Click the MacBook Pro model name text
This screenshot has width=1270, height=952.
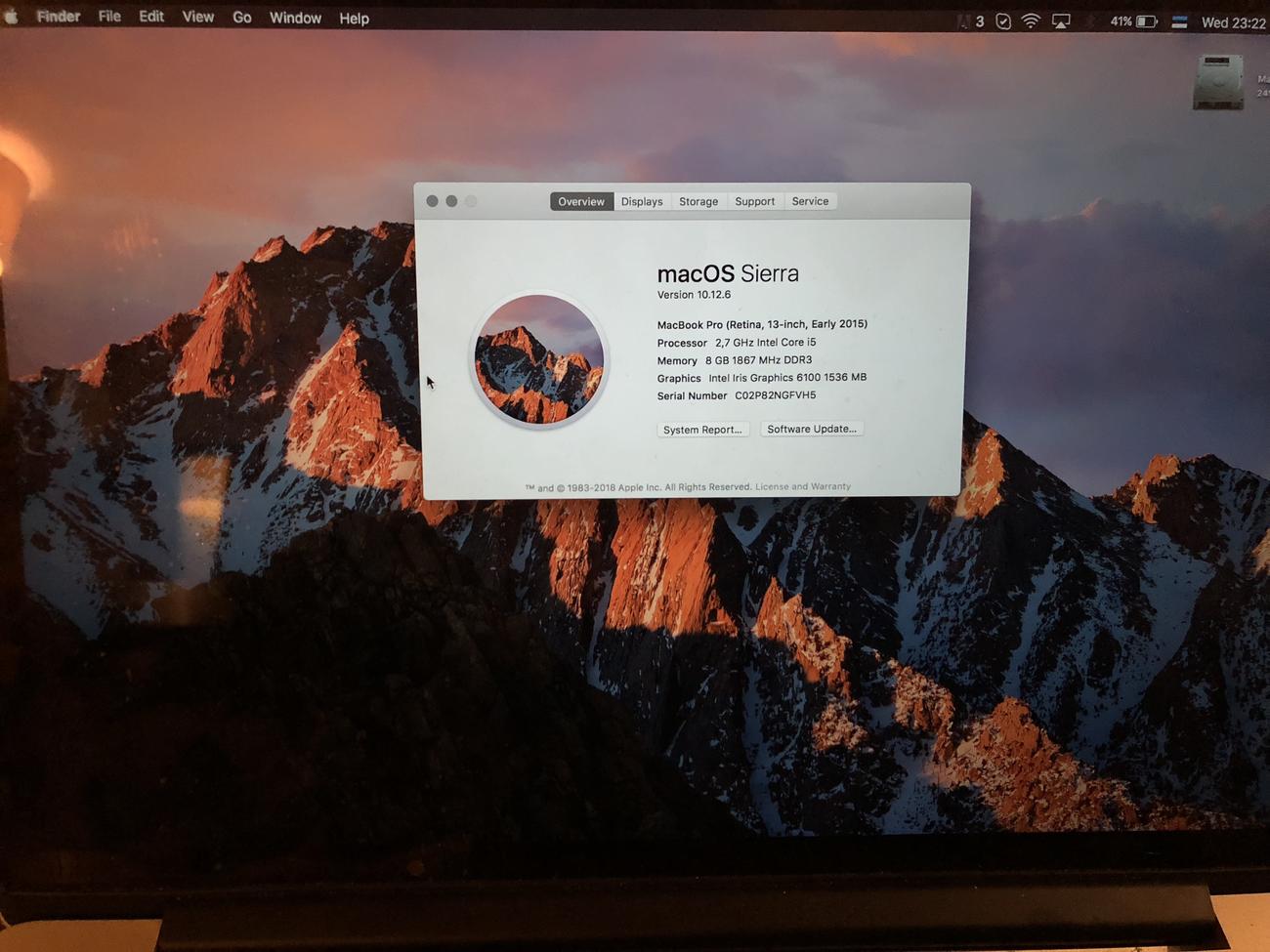pyautogui.click(x=762, y=324)
